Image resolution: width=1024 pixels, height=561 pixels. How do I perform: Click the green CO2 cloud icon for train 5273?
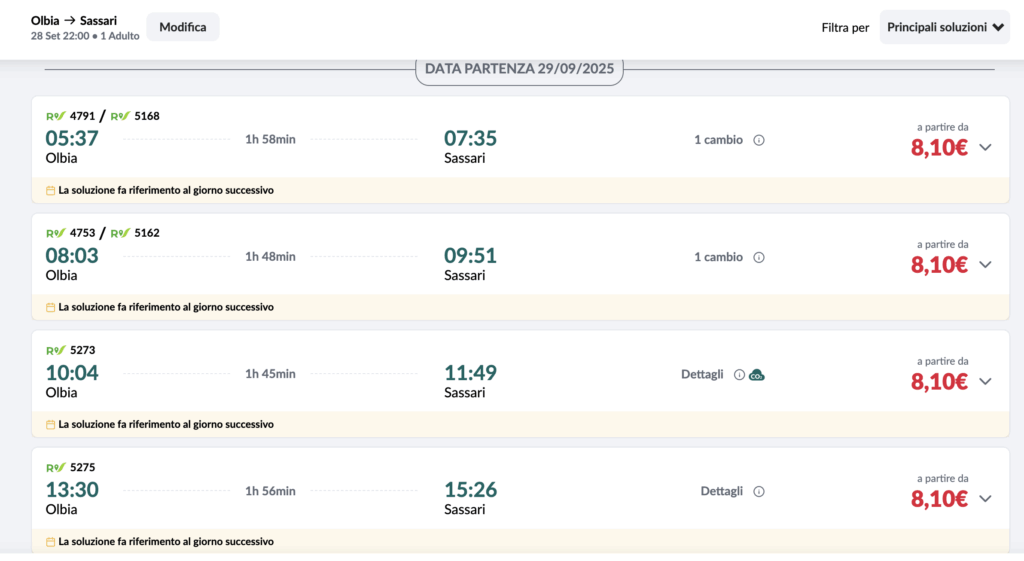point(757,375)
